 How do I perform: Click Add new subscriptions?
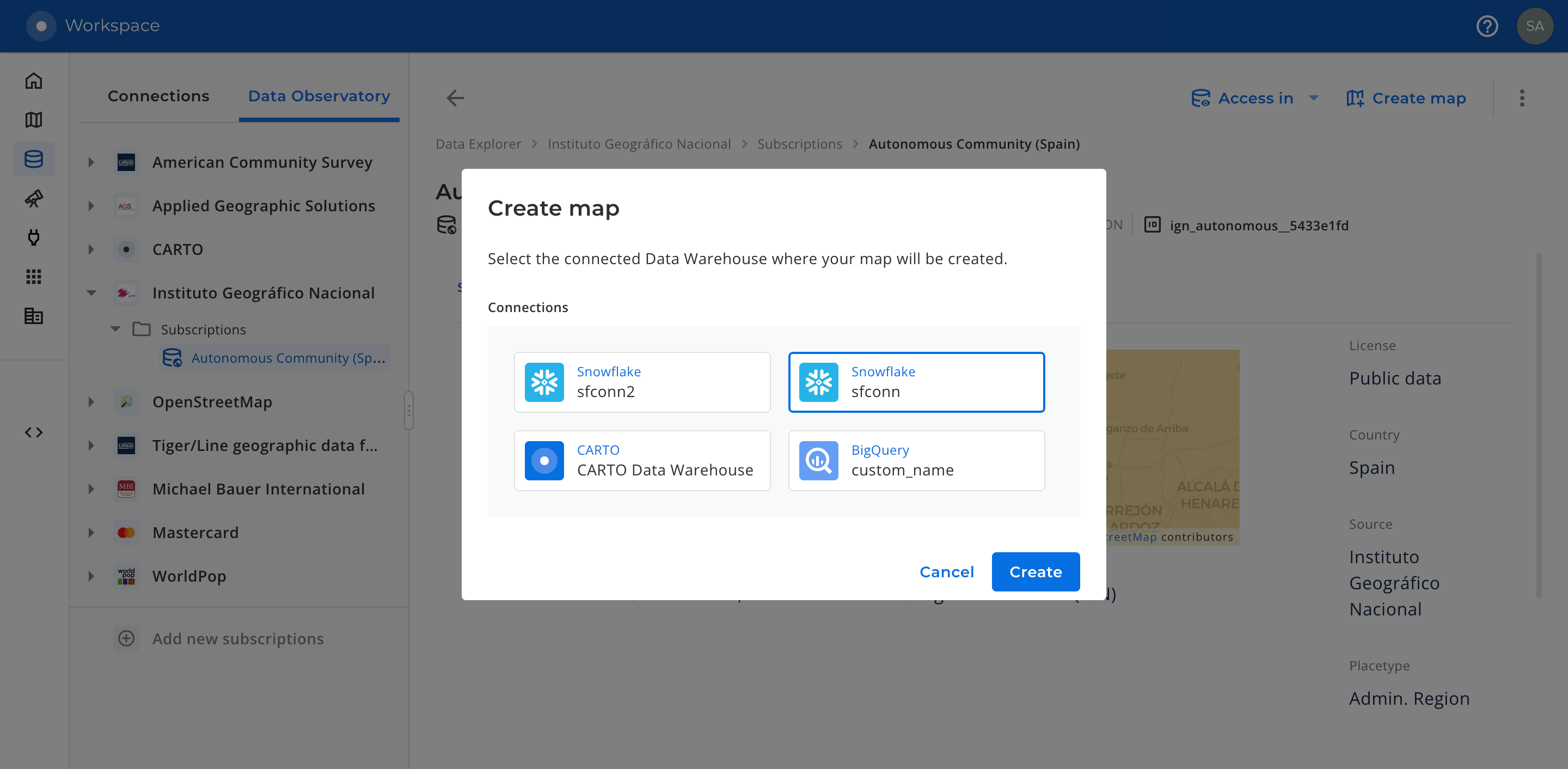pyautogui.click(x=237, y=638)
